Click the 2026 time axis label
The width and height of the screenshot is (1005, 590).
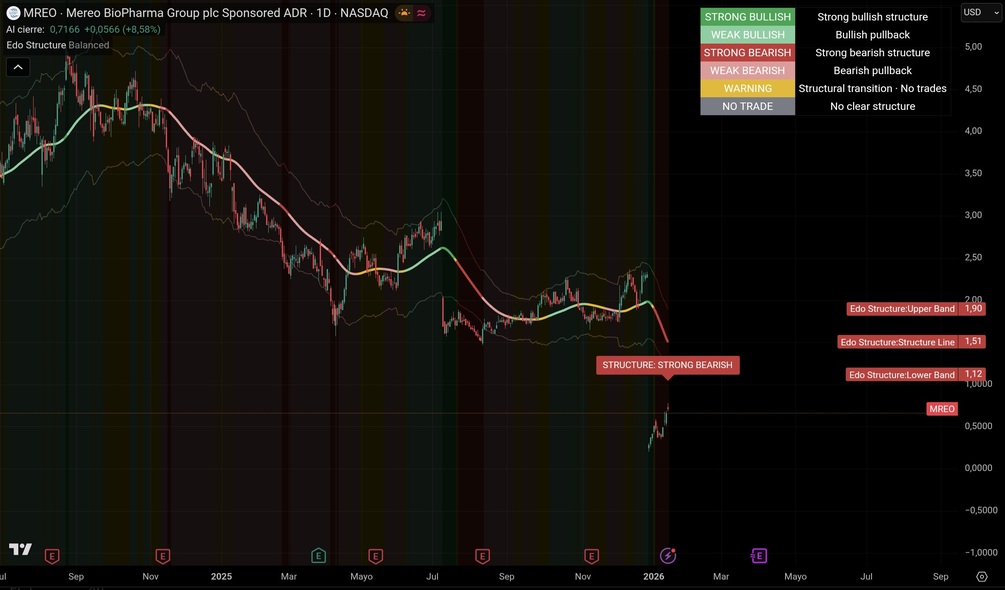tap(654, 577)
